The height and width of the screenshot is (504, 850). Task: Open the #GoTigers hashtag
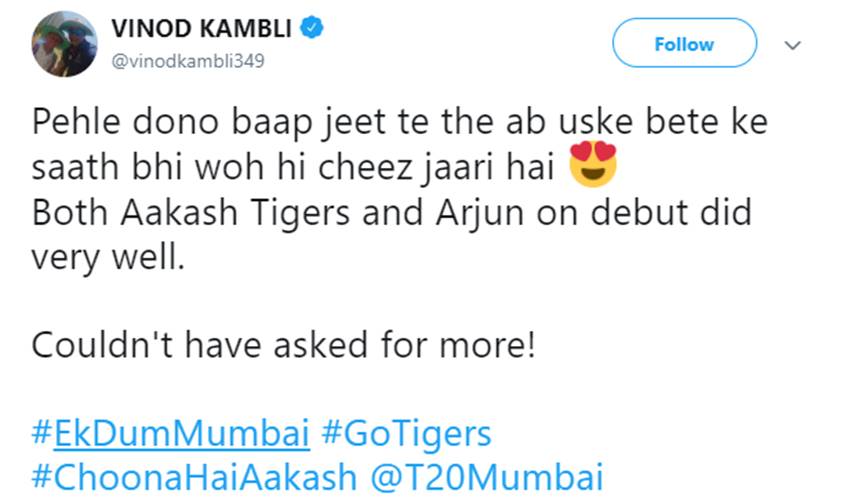(x=406, y=434)
